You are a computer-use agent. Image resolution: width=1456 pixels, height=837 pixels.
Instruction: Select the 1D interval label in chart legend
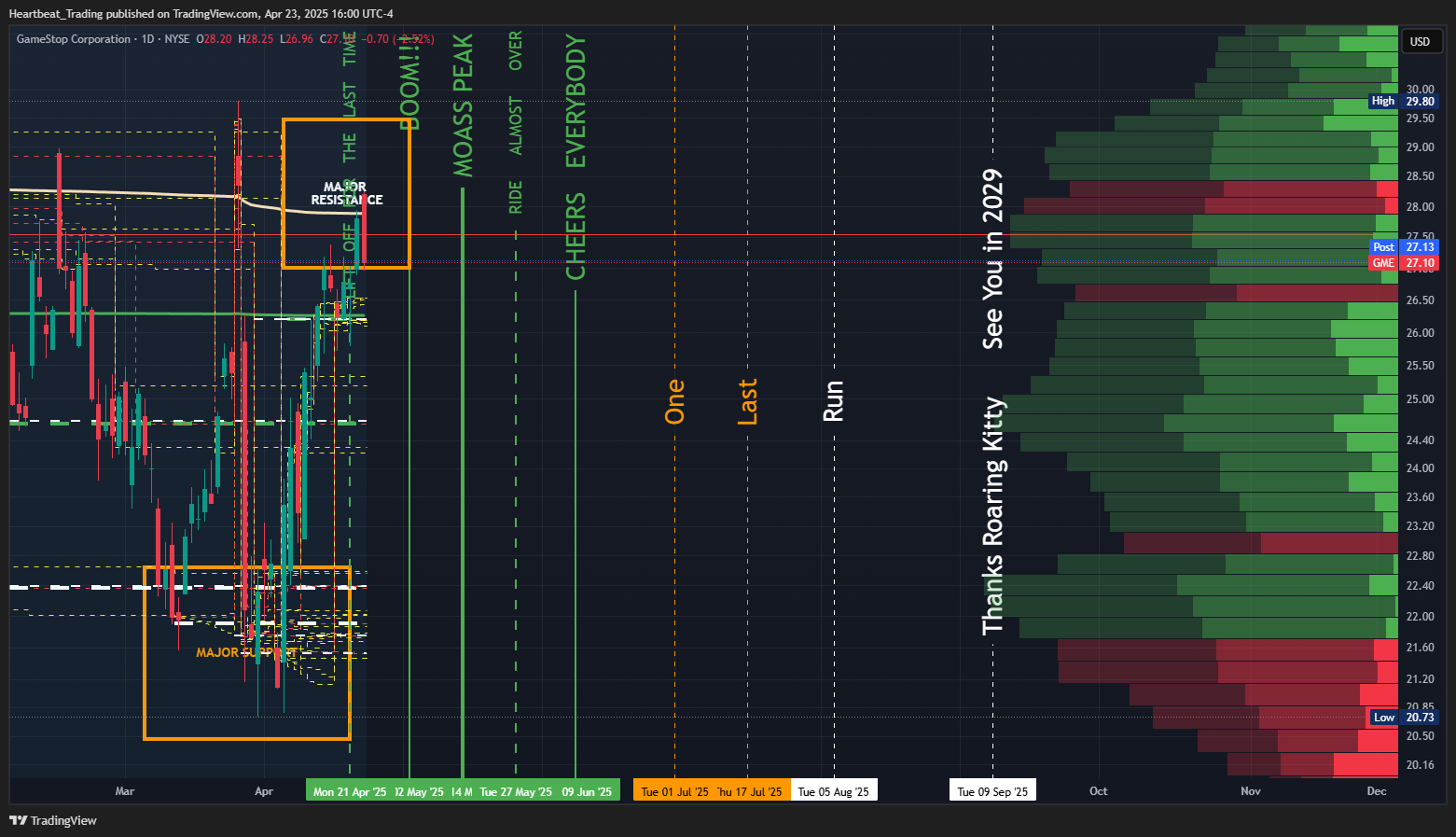coord(148,39)
